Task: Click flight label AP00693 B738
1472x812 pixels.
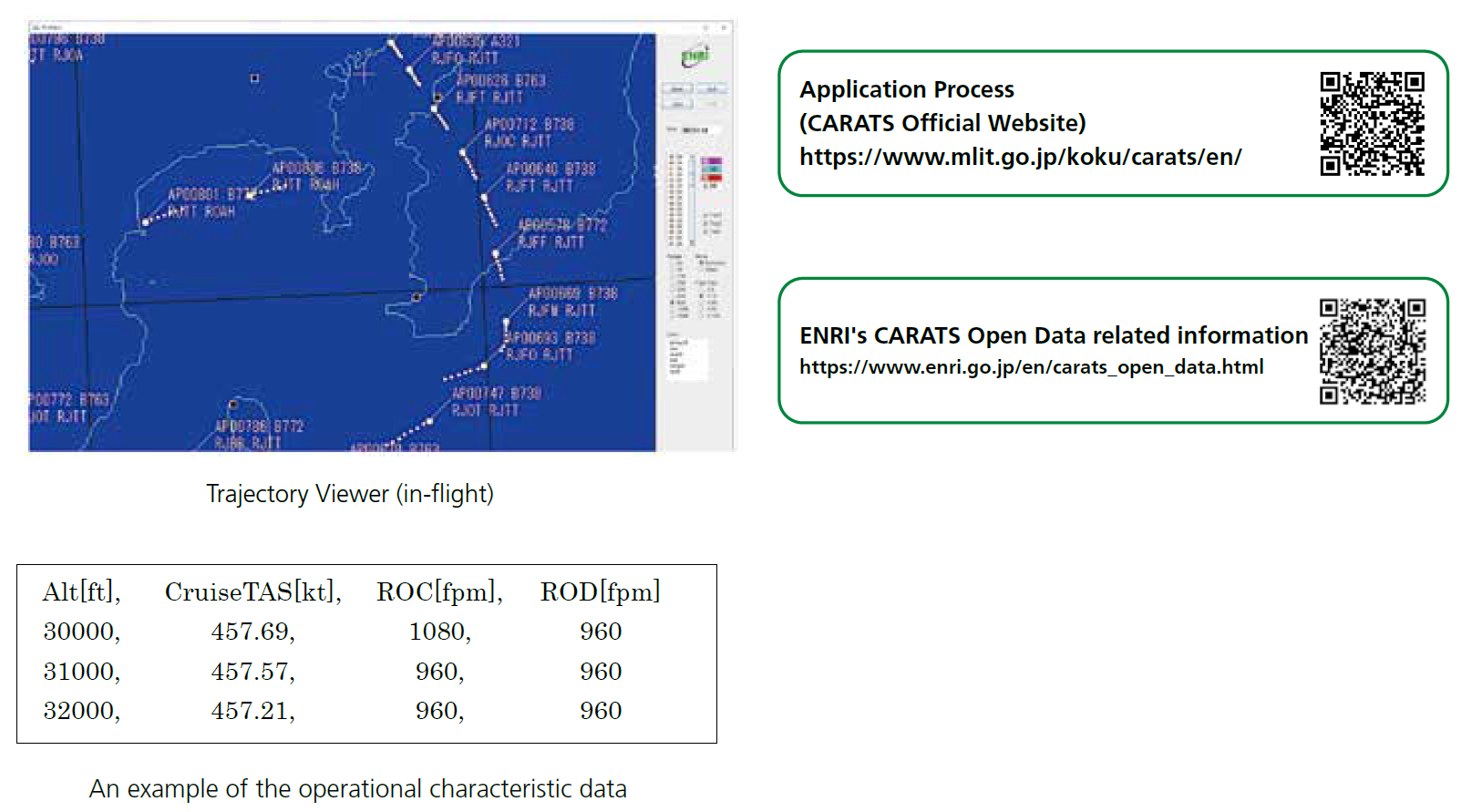Action: [552, 338]
